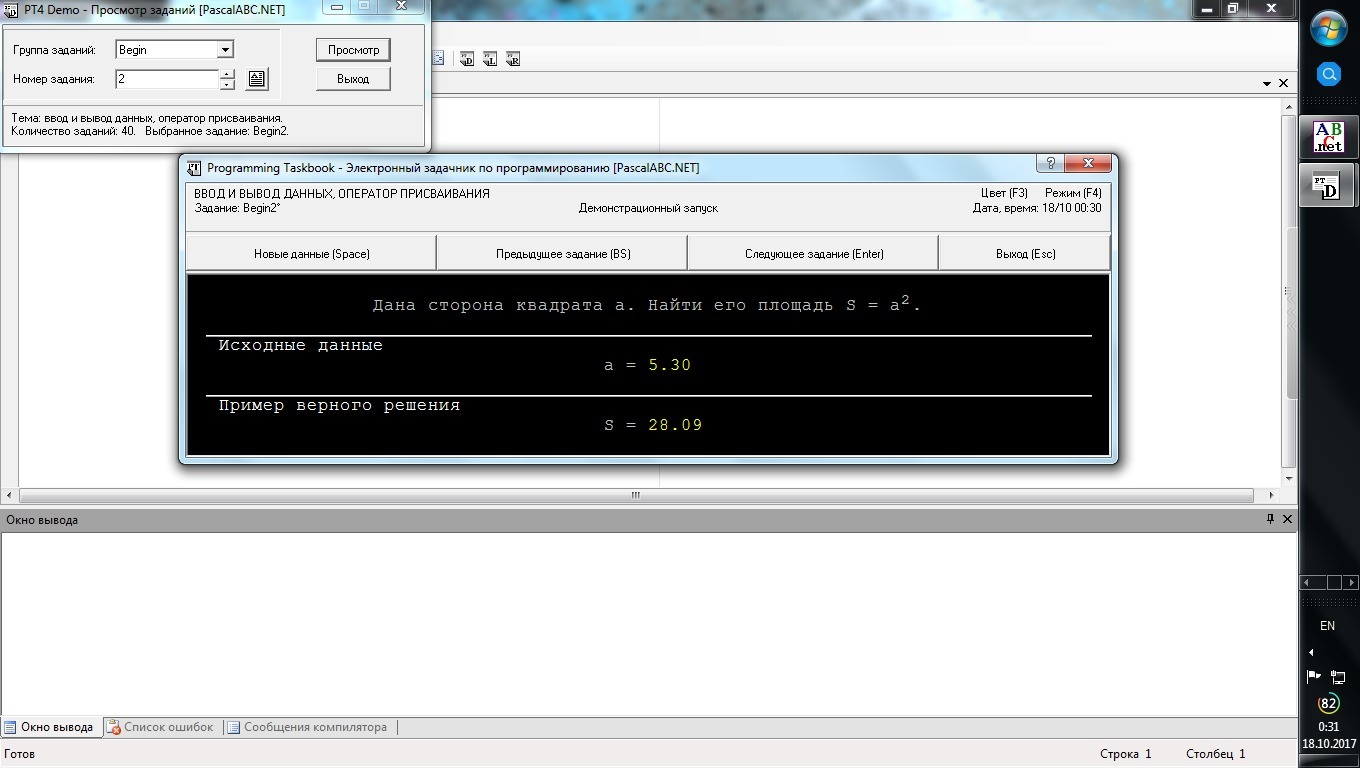
Task: Click editor vertical scrollbar down arrow
Action: click(x=1289, y=478)
